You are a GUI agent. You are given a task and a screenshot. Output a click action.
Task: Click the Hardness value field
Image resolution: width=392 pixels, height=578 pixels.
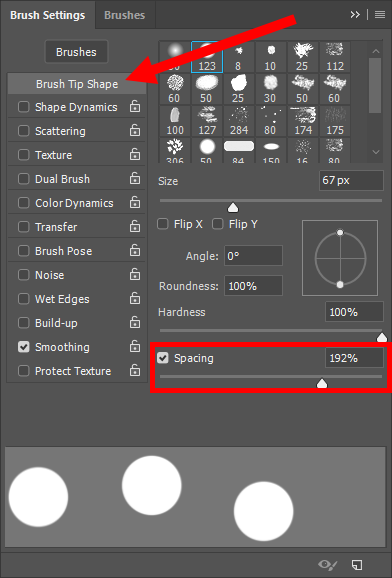(x=354, y=312)
